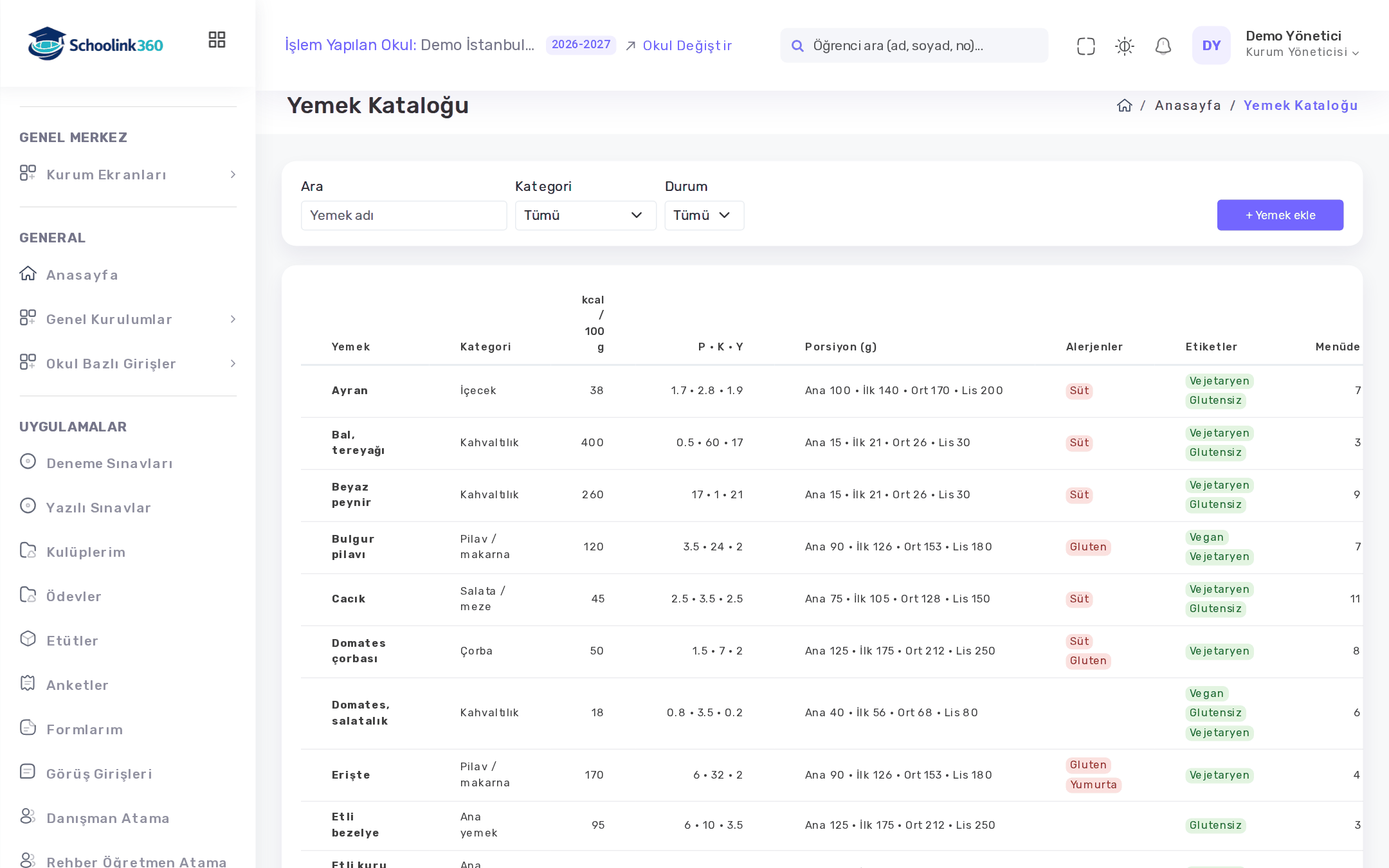
Task: Open notifications bell icon
Action: point(1163,46)
